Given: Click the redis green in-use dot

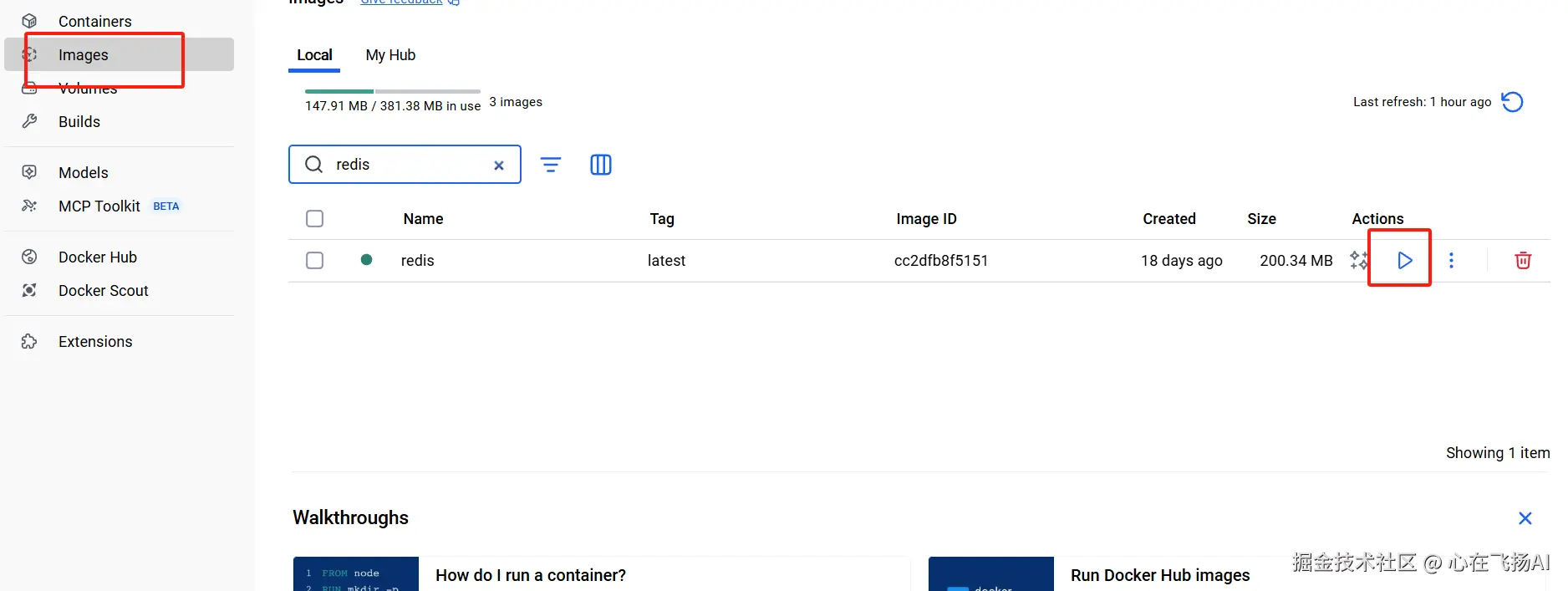Looking at the screenshot, I should click(x=366, y=260).
